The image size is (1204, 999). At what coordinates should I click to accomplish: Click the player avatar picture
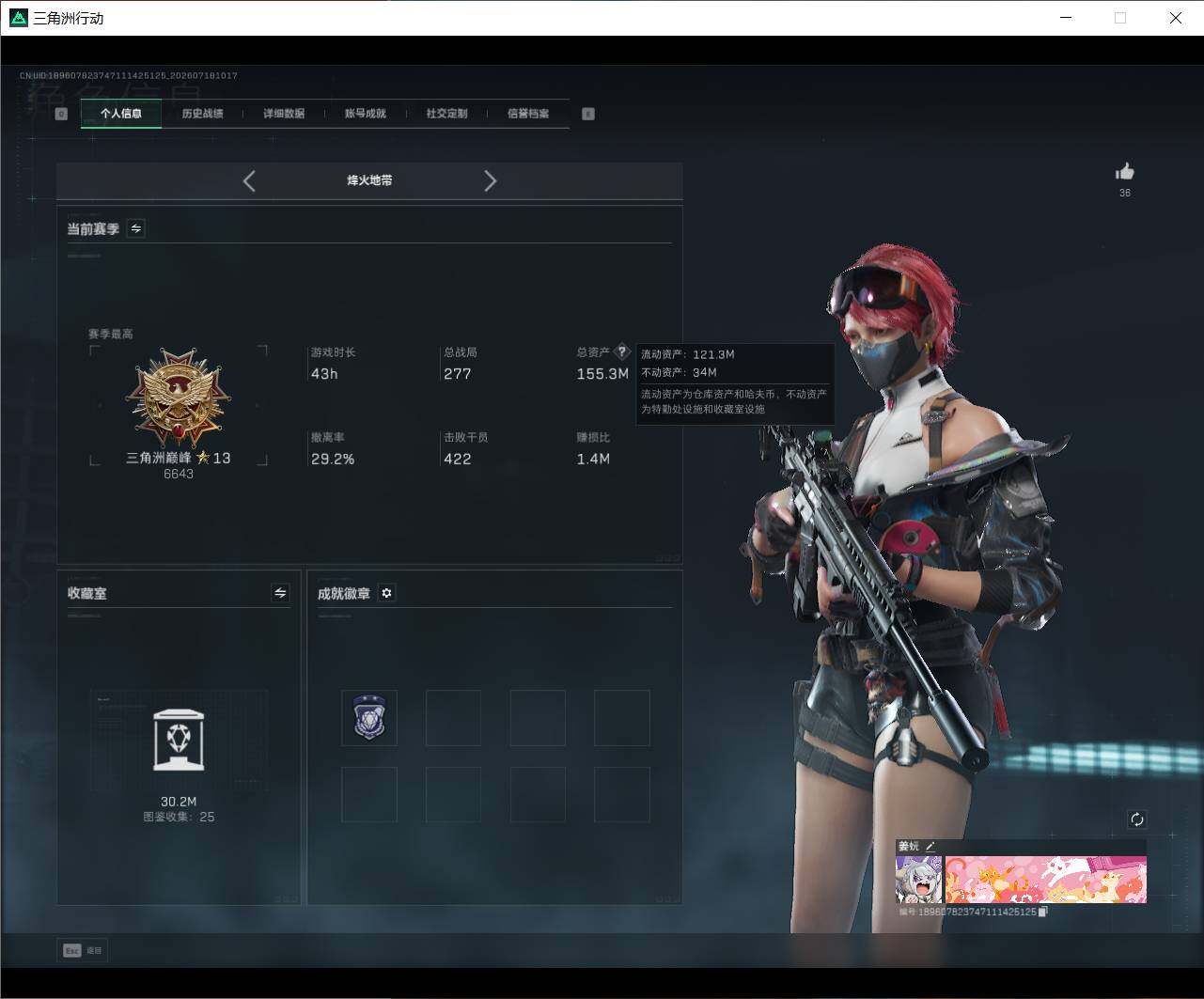pyautogui.click(x=918, y=880)
